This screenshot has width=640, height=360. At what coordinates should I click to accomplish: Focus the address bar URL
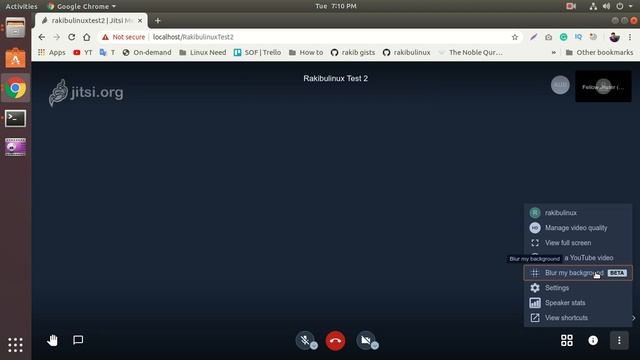pyautogui.click(x=193, y=37)
